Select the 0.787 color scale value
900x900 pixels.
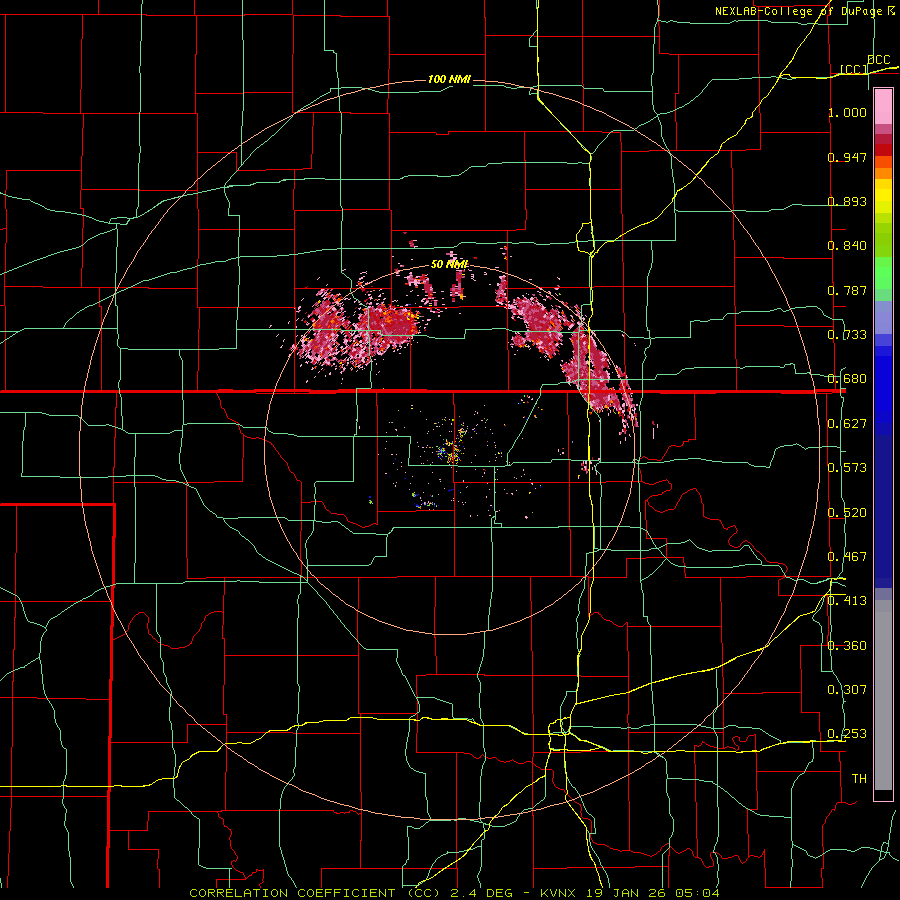point(847,290)
